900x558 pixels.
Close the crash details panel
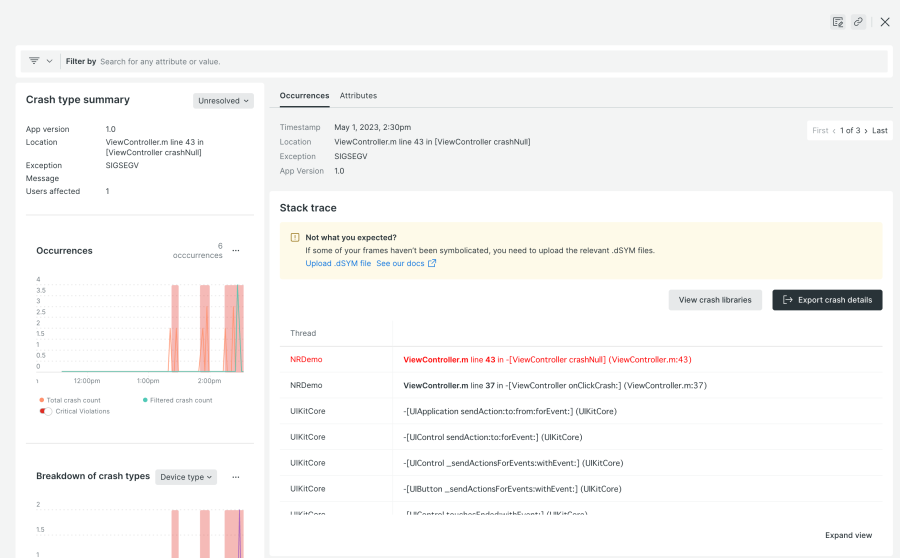coord(885,22)
